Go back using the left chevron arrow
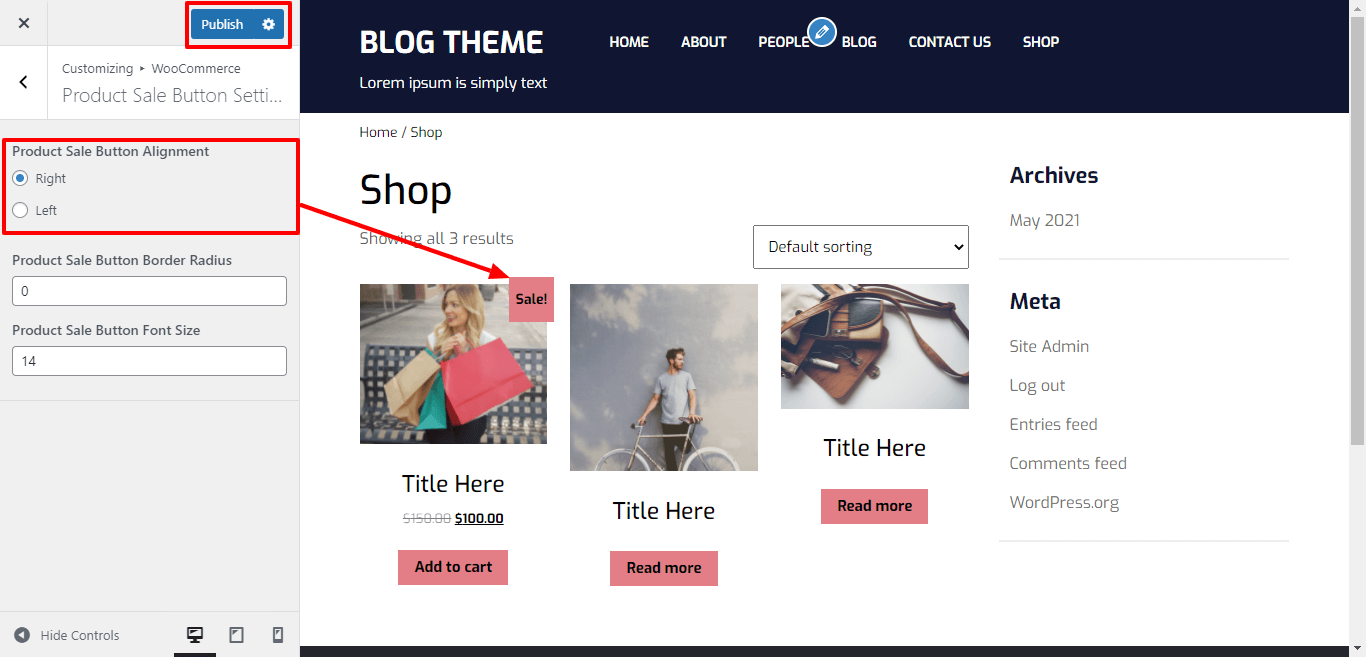The height and width of the screenshot is (657, 1366). tap(24, 82)
